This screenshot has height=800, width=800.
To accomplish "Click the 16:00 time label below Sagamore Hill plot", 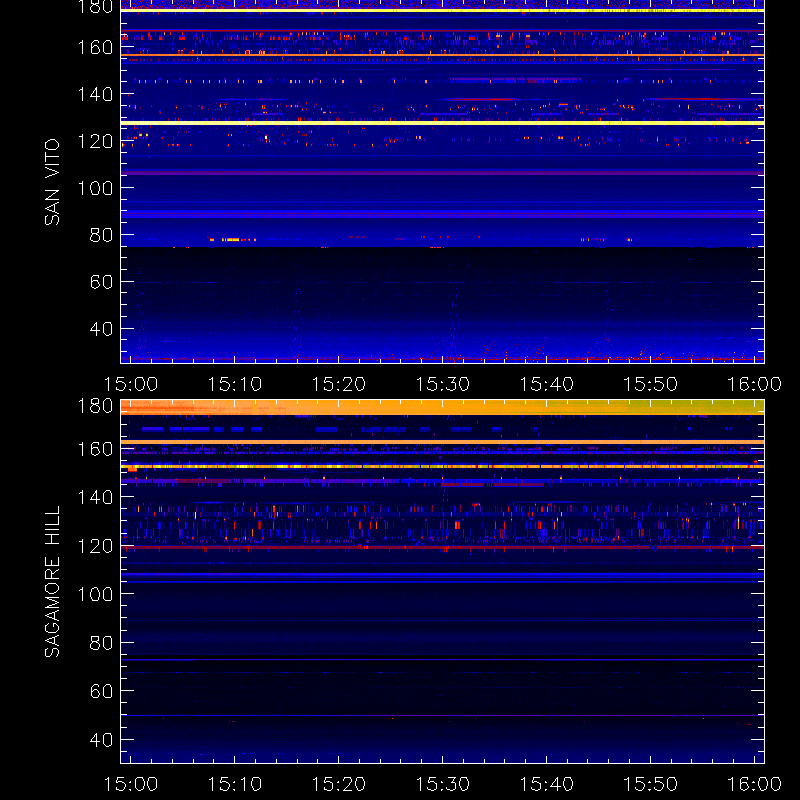I will 754,784.
